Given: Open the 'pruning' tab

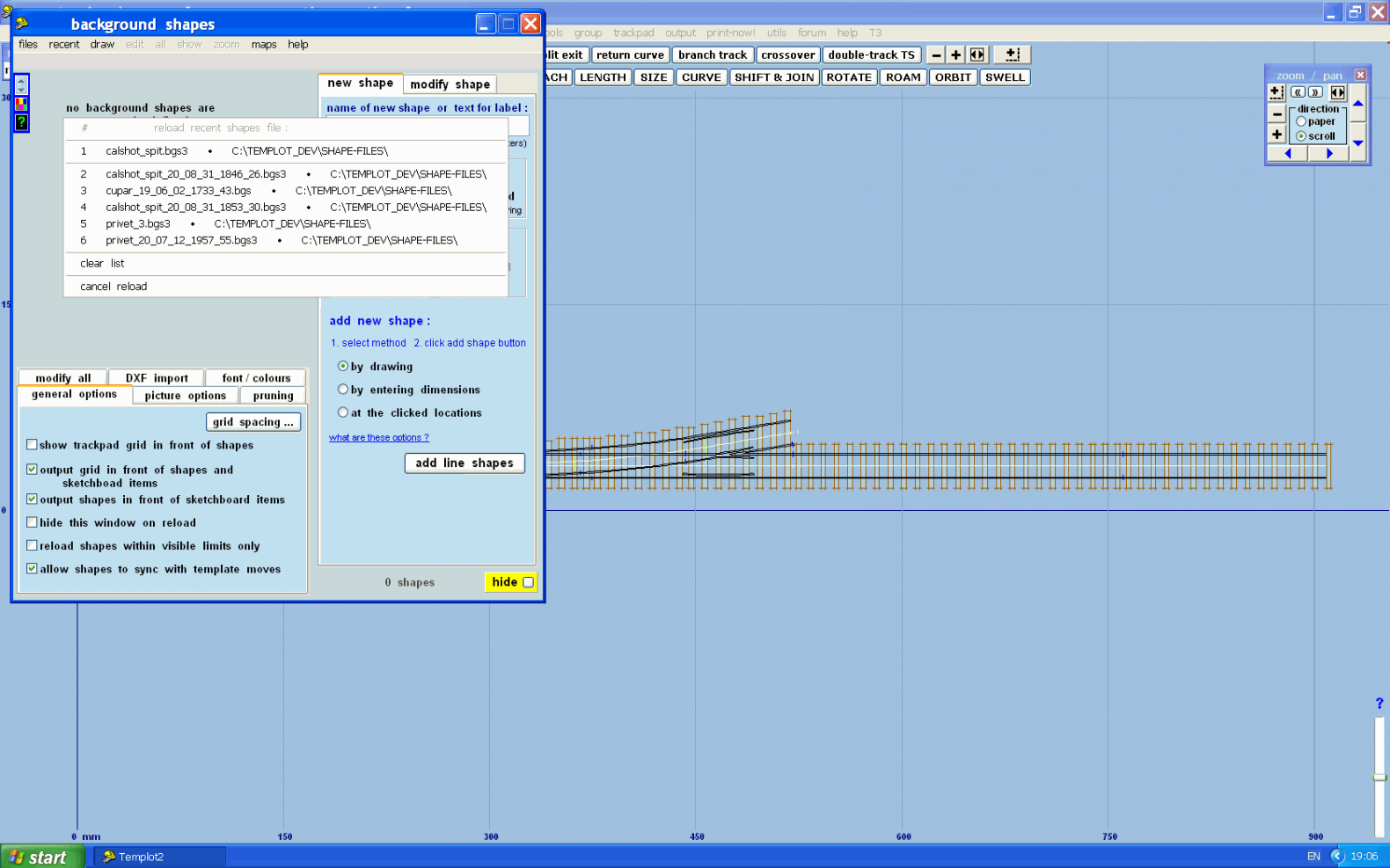Looking at the screenshot, I should click(x=274, y=396).
